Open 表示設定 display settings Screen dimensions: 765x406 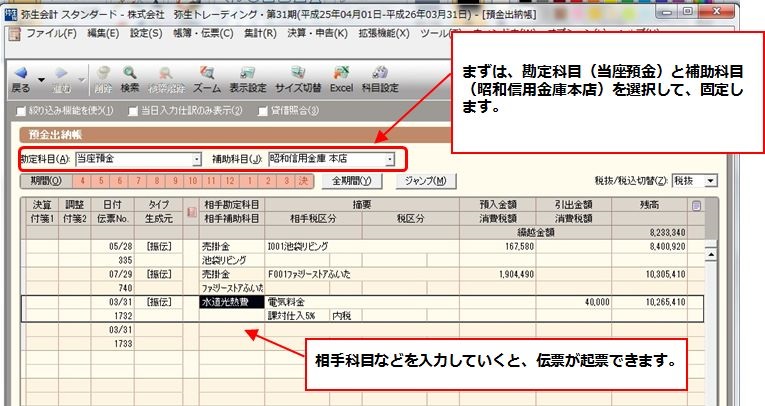(x=248, y=73)
